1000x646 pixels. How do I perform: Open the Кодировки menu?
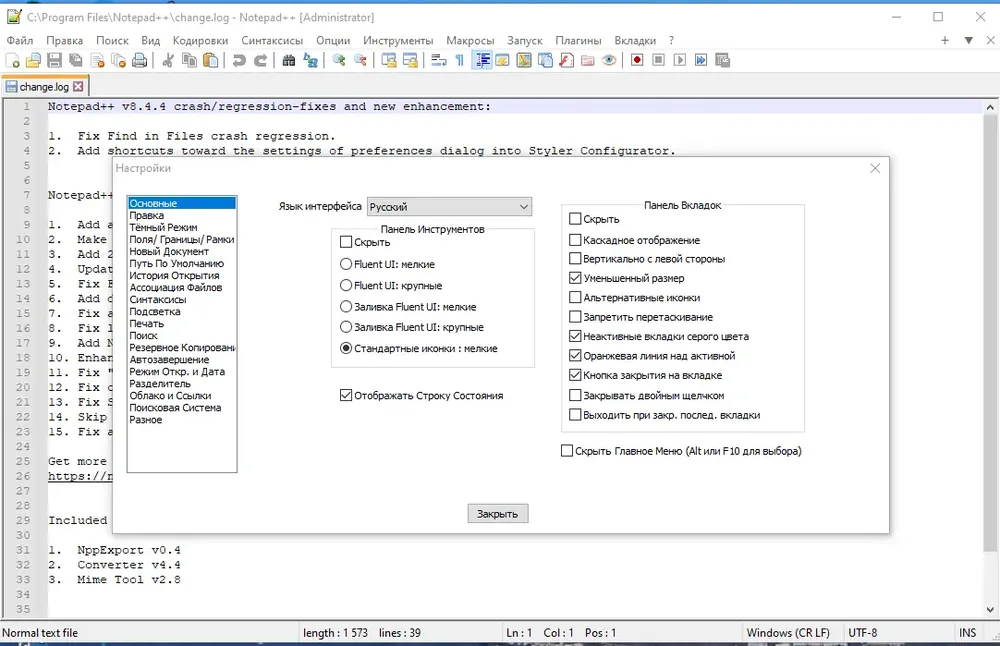200,40
